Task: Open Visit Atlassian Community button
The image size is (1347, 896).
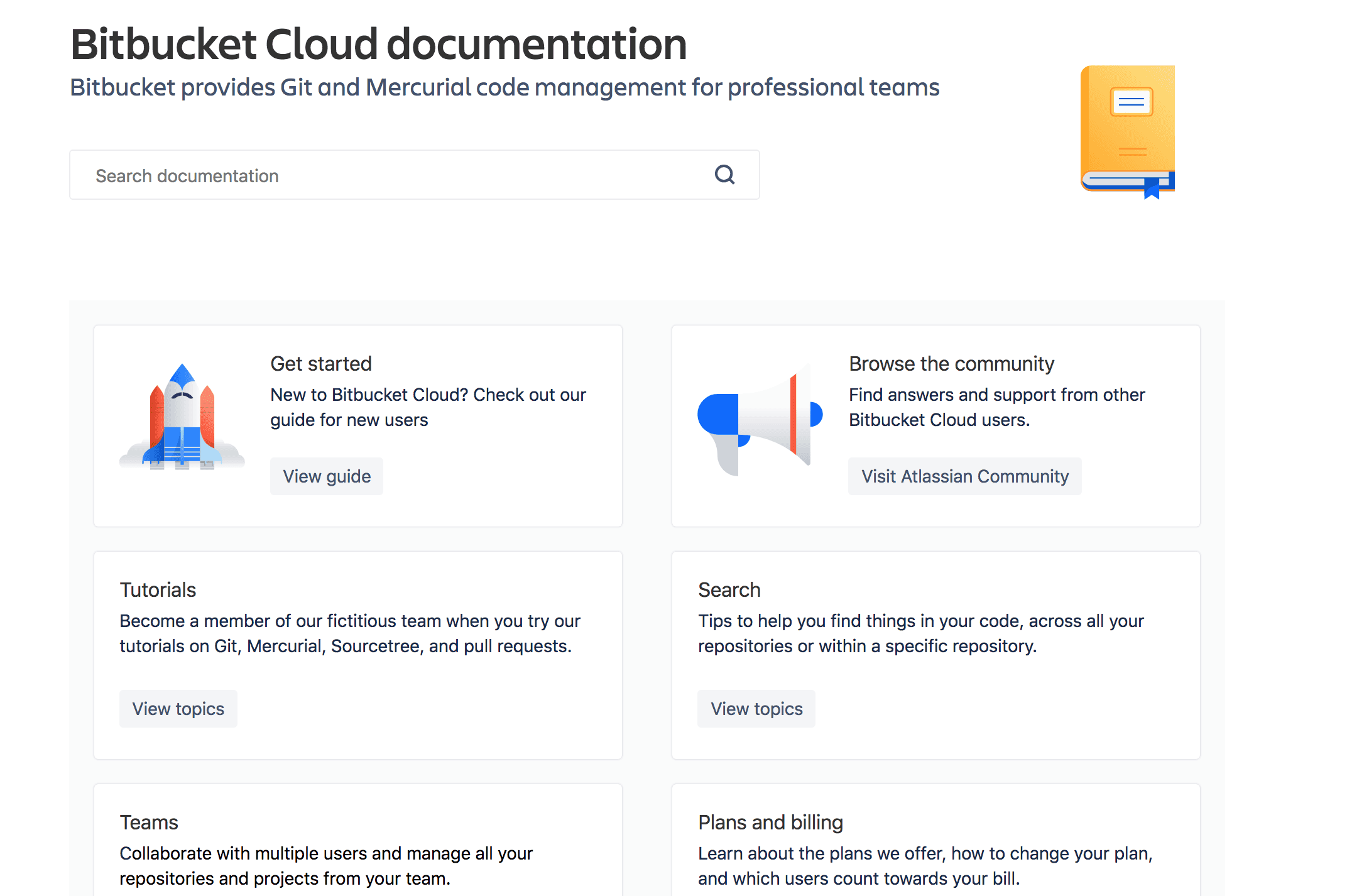Action: pos(964,476)
